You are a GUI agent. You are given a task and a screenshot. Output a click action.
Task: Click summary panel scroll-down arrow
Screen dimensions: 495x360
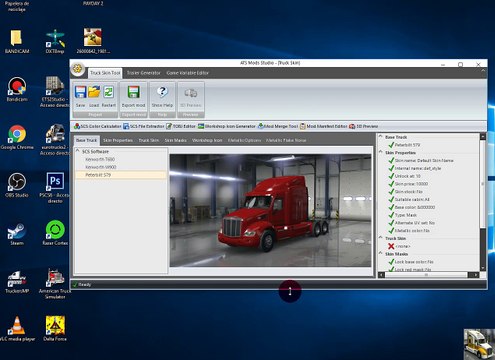pos(483,268)
